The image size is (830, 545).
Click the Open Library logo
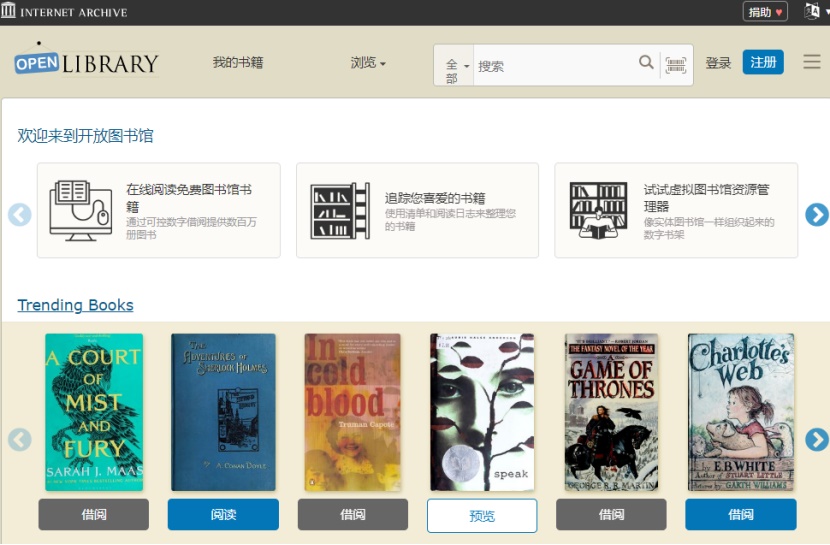(87, 62)
